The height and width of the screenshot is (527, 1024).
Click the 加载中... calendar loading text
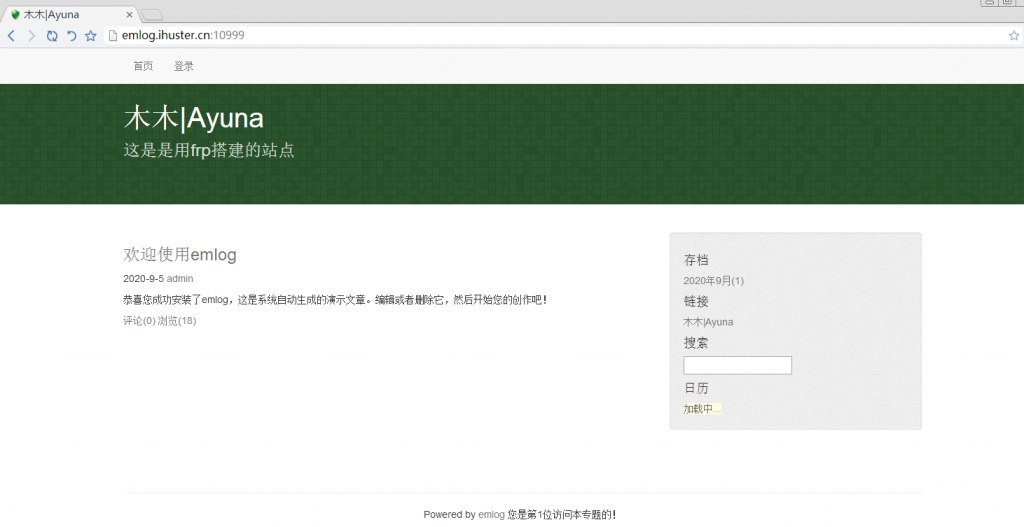pos(702,409)
